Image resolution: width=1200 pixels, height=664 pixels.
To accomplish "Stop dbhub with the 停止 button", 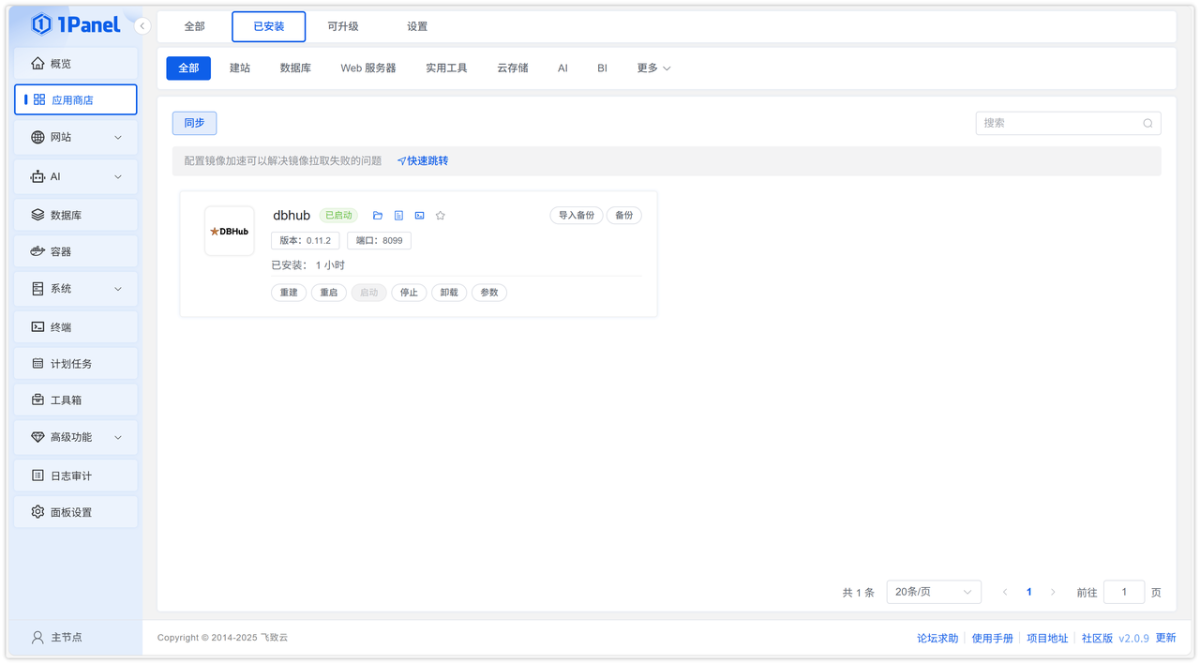I will 408,292.
